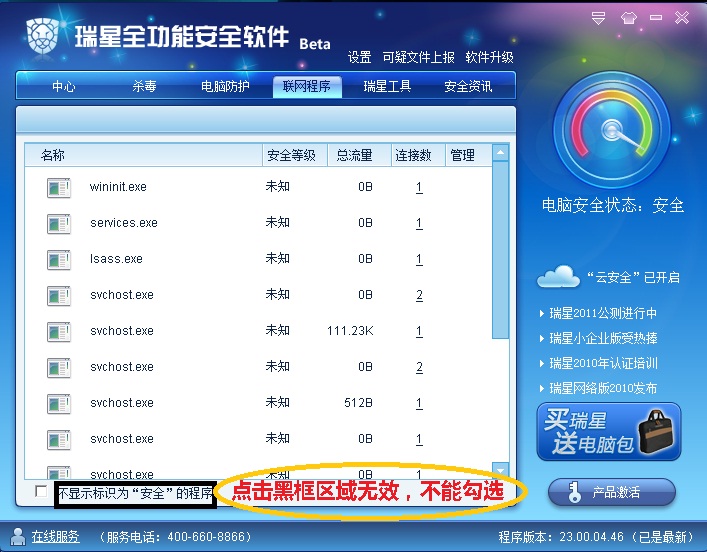Open 瑞星2010年认证培训 news link
707x552 pixels.
603,363
